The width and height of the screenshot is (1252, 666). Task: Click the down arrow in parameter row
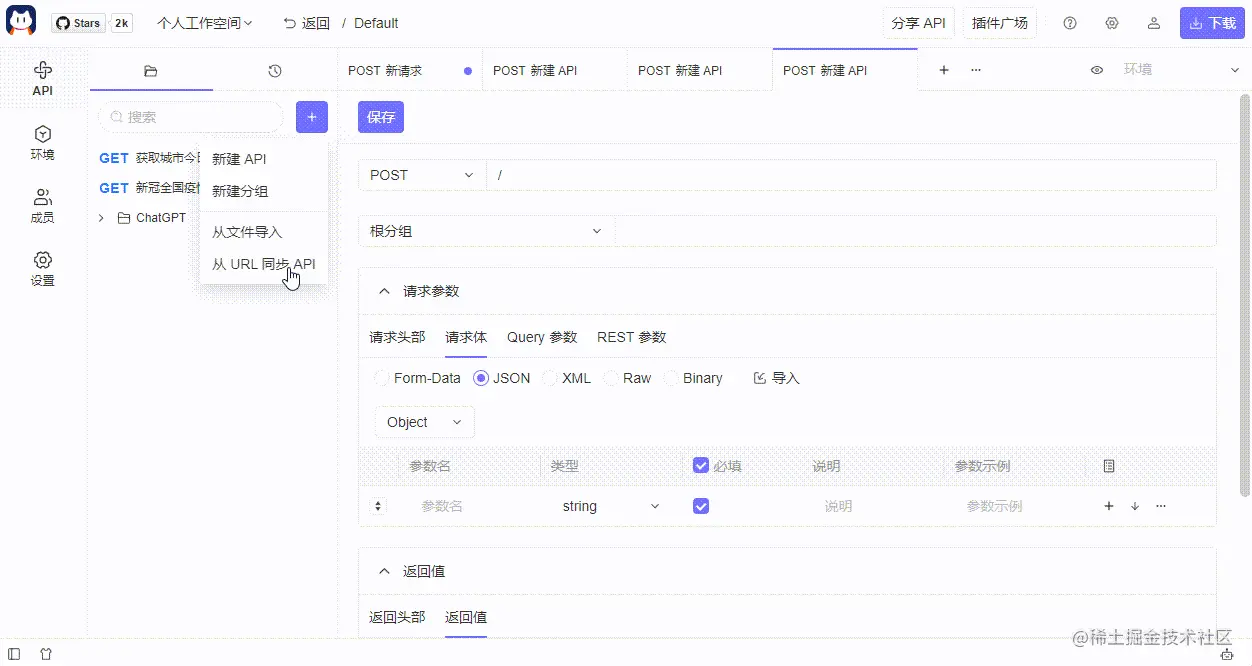[1134, 506]
